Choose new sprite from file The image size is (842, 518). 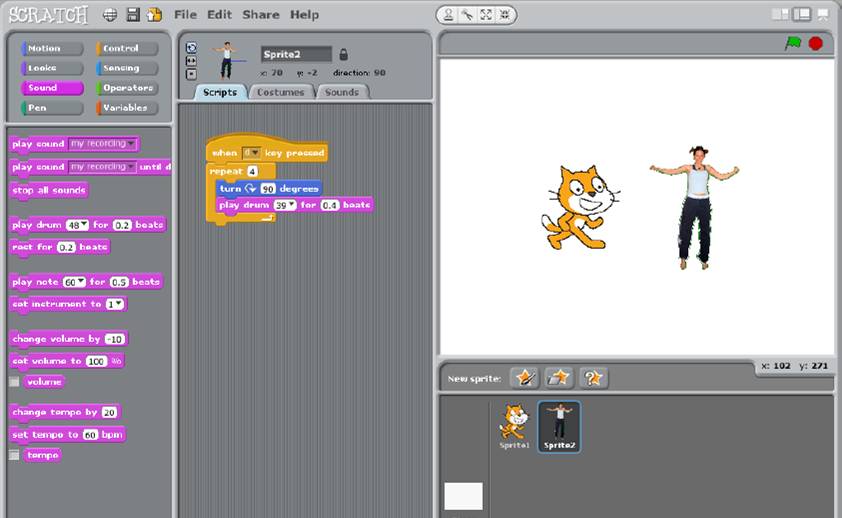(559, 378)
